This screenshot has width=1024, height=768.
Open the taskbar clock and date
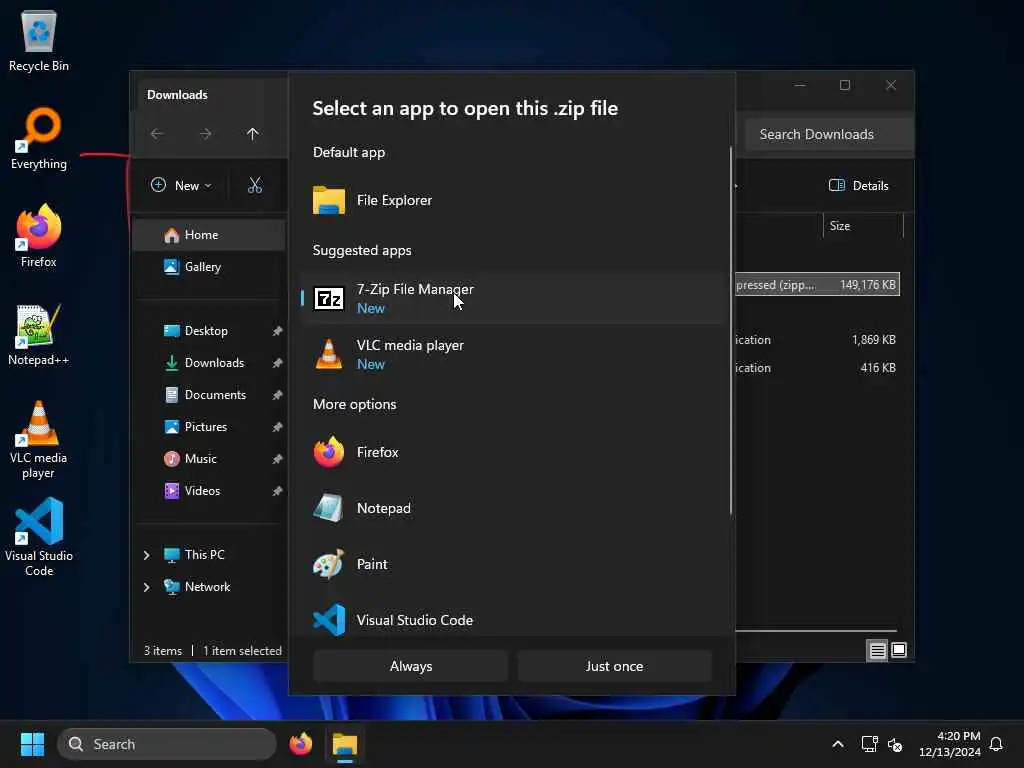[950, 744]
